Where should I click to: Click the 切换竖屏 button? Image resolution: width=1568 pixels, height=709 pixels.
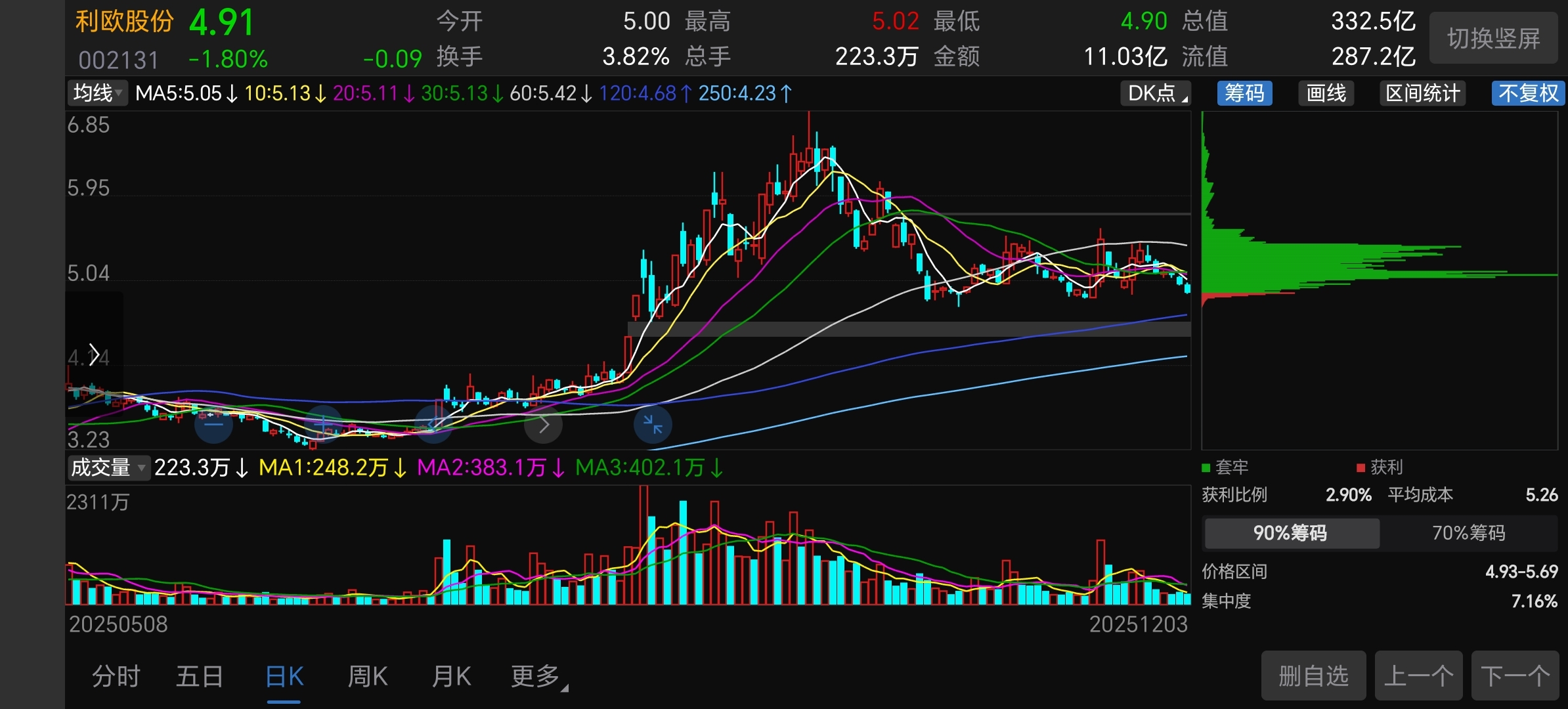click(1493, 39)
